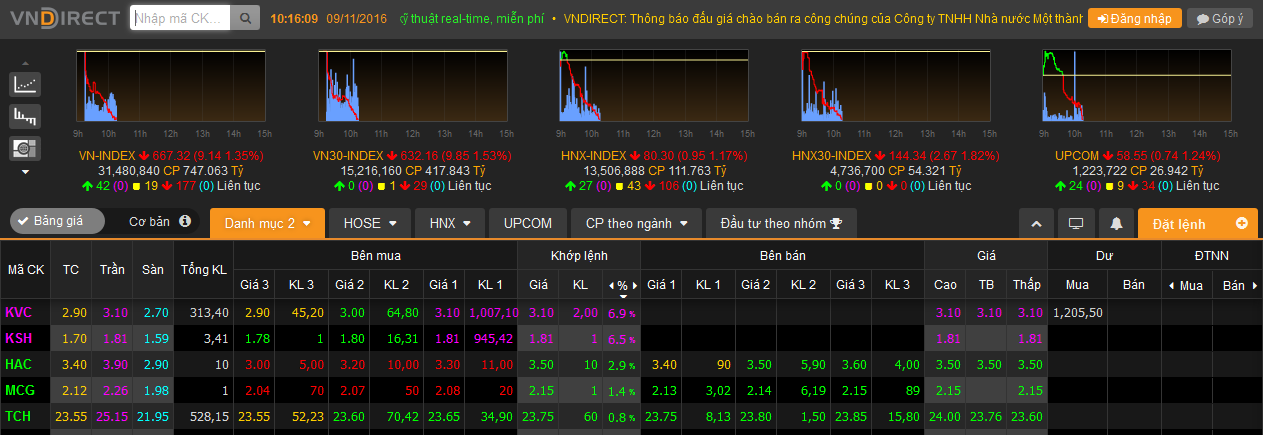Open the VN30-INDEX chart thumbnail
The width and height of the screenshot is (1263, 435).
pyautogui.click(x=412, y=88)
